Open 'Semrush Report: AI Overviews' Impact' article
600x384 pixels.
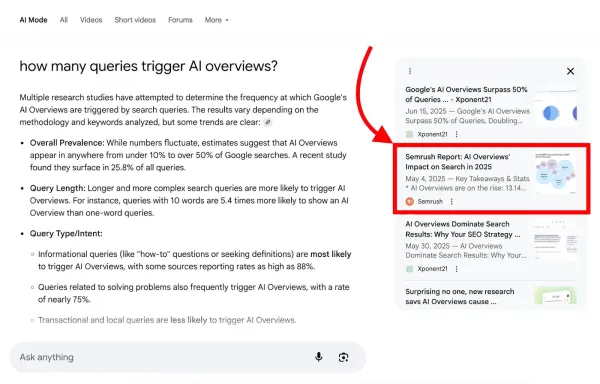click(458, 162)
